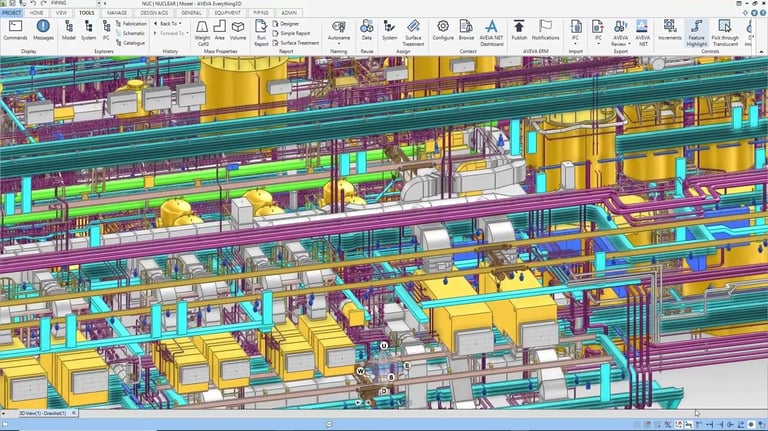Click the Run Report icon
The height and width of the screenshot is (431, 768).
(x=261, y=33)
